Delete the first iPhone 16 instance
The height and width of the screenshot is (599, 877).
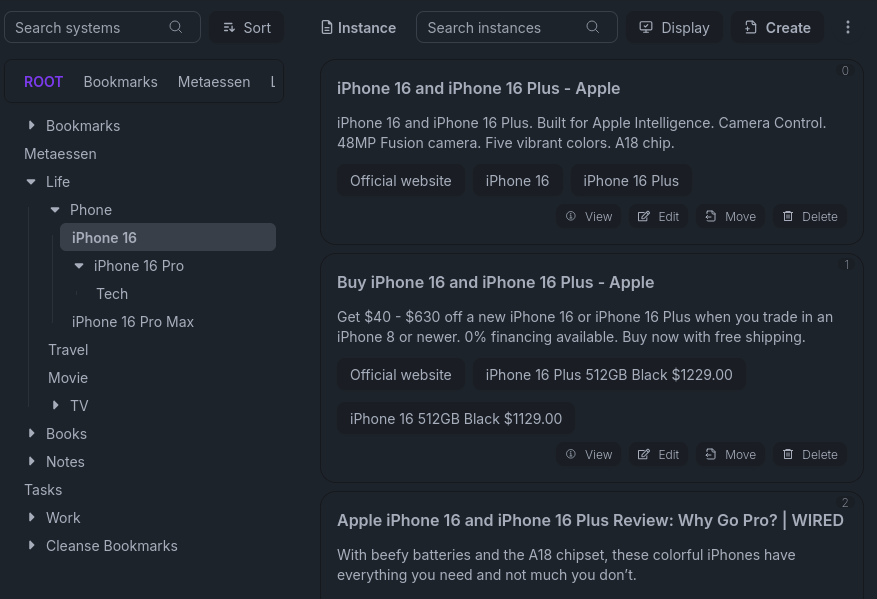(x=809, y=216)
